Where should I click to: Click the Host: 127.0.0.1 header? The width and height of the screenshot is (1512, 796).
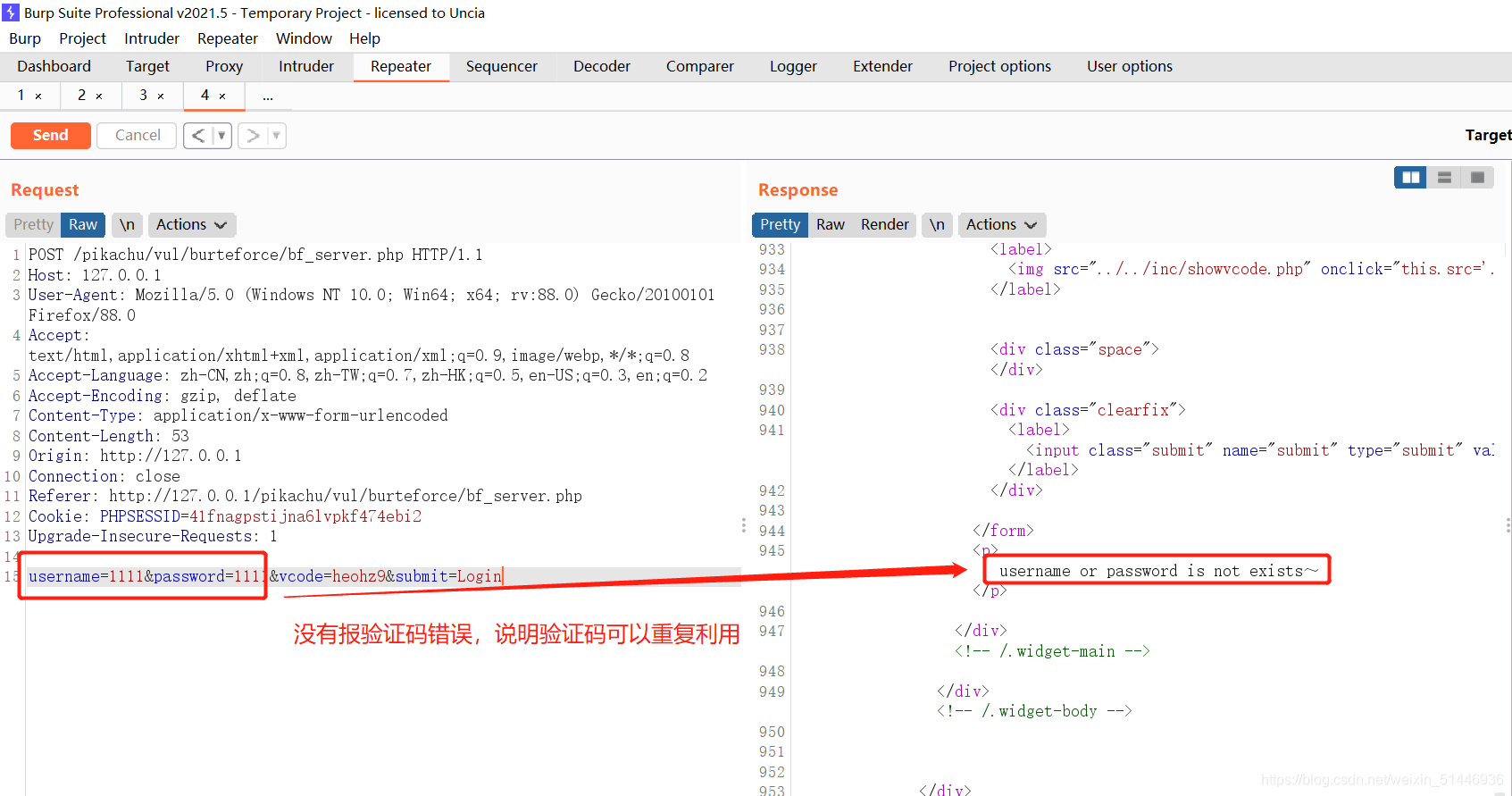click(x=95, y=275)
